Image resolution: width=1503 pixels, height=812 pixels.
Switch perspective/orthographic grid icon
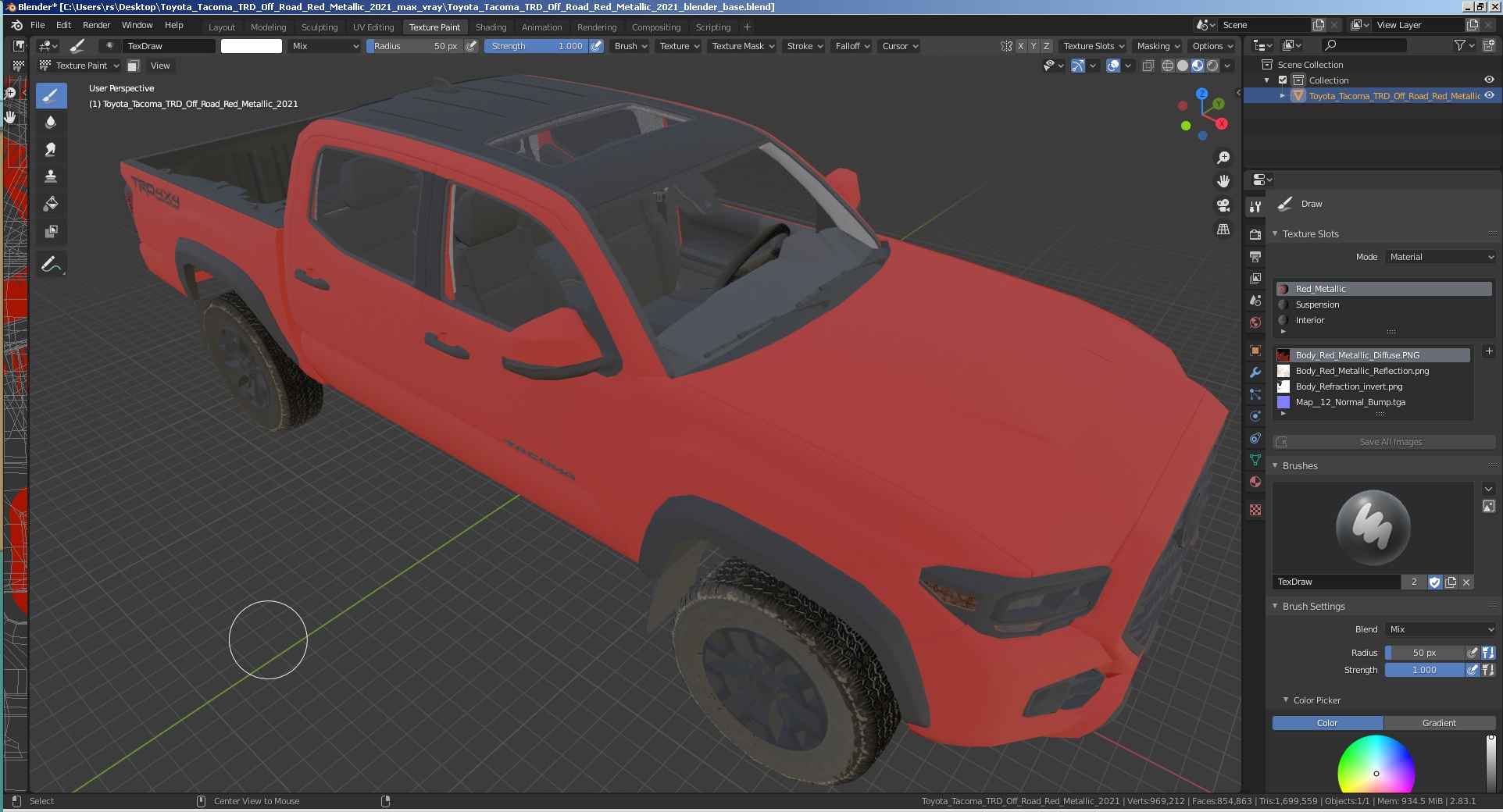(1223, 230)
